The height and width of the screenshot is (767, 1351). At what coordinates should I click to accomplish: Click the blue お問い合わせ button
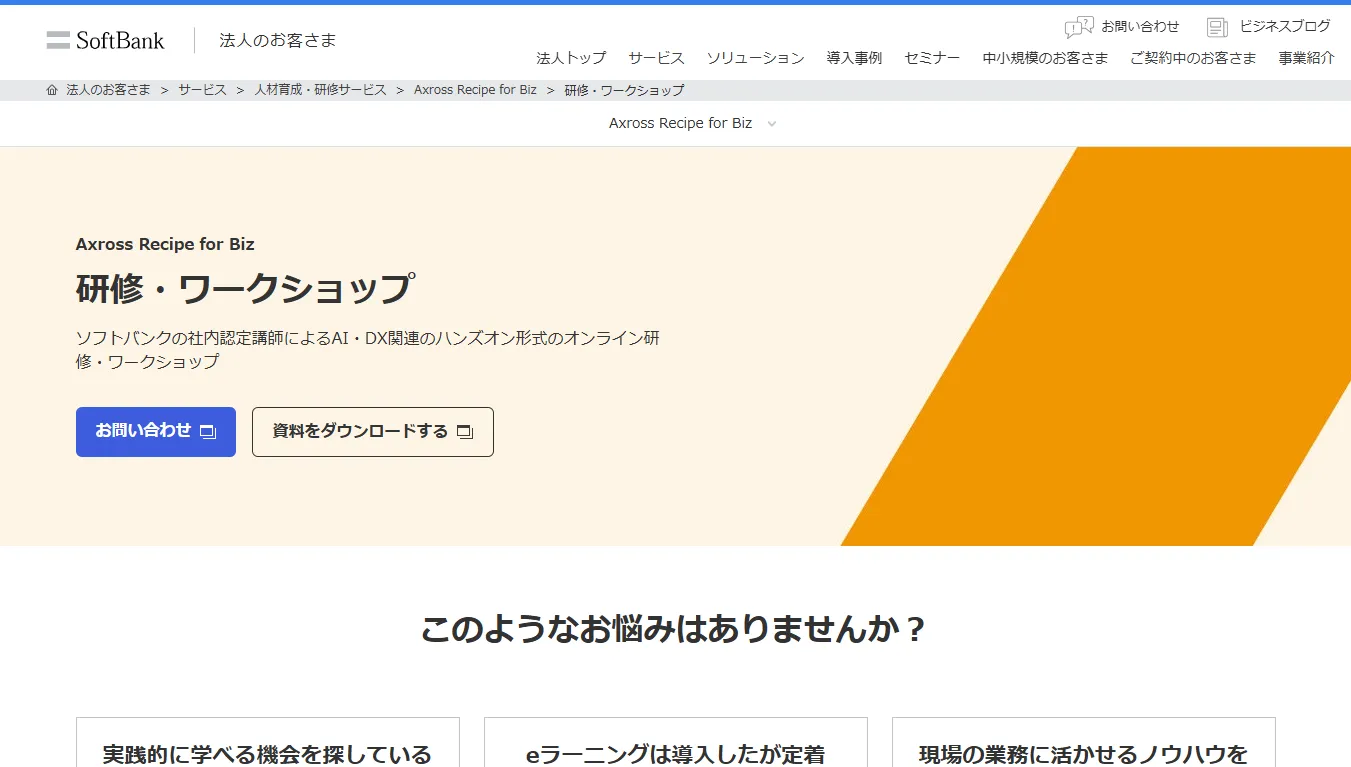click(155, 431)
